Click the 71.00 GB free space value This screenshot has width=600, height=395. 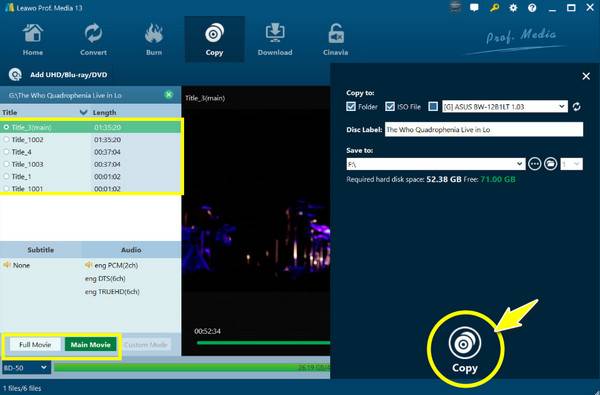coord(498,179)
